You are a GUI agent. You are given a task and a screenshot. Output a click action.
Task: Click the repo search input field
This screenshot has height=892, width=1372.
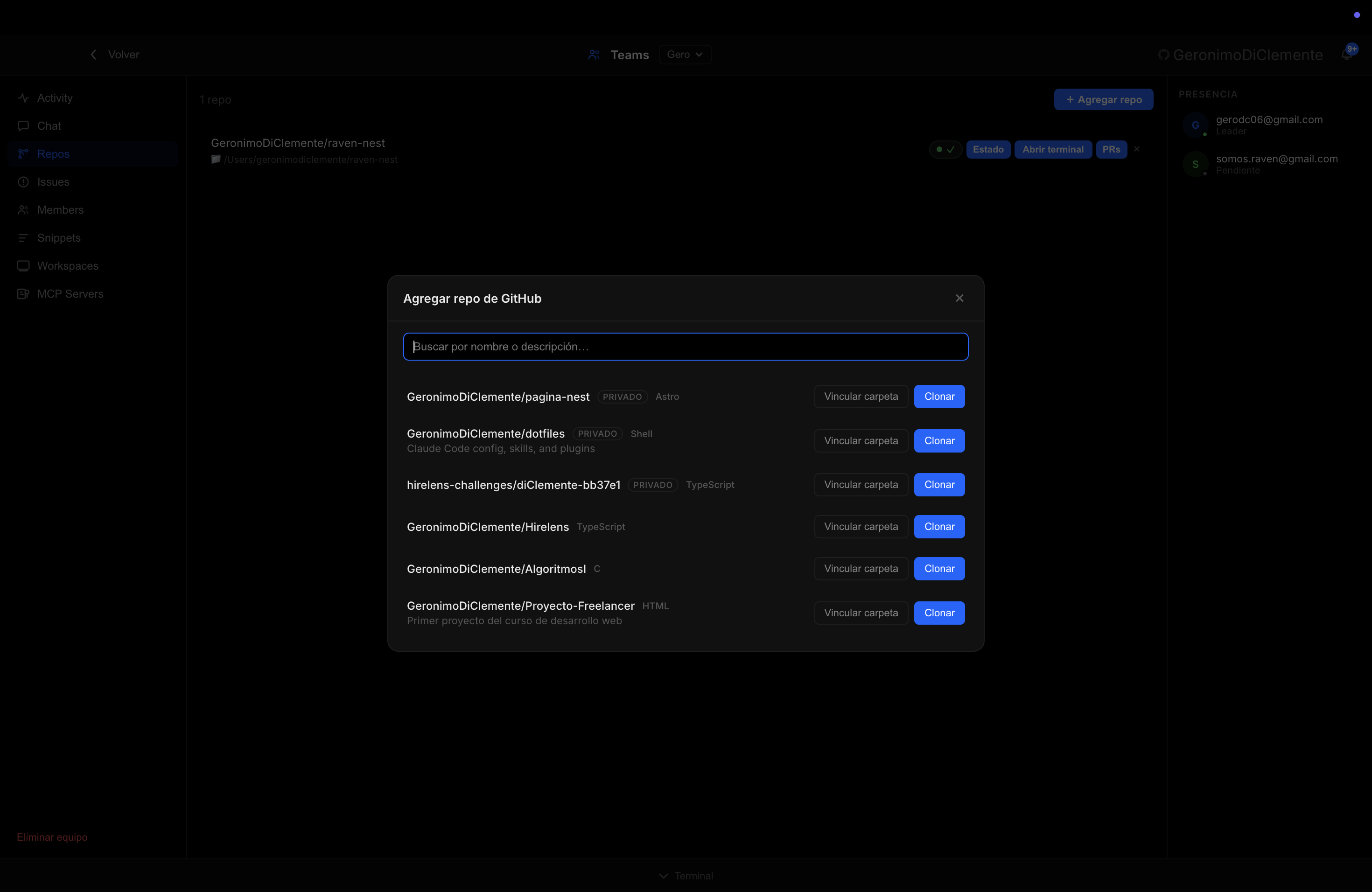pyautogui.click(x=685, y=346)
